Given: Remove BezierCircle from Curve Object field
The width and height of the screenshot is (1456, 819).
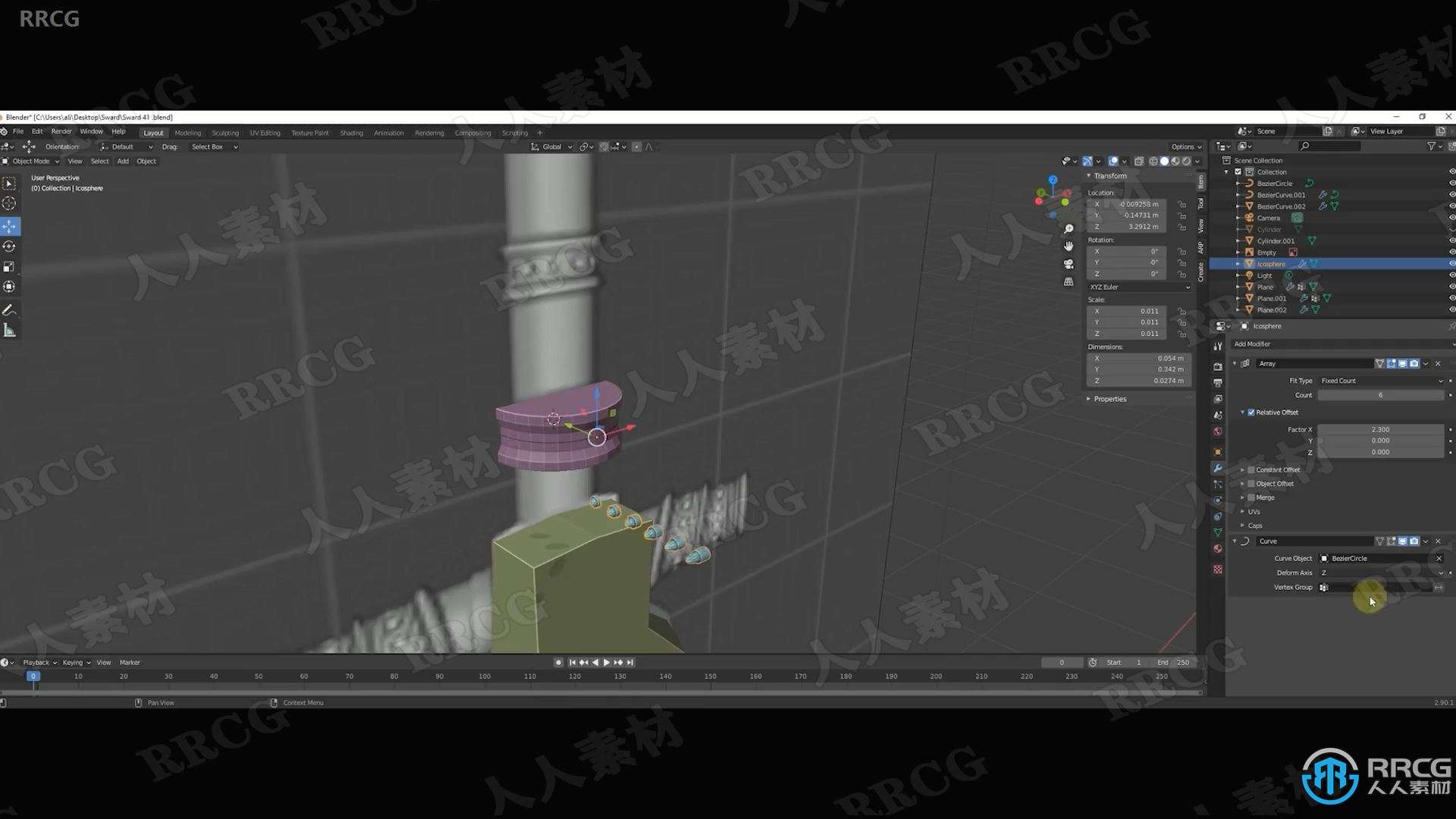Looking at the screenshot, I should pyautogui.click(x=1439, y=558).
